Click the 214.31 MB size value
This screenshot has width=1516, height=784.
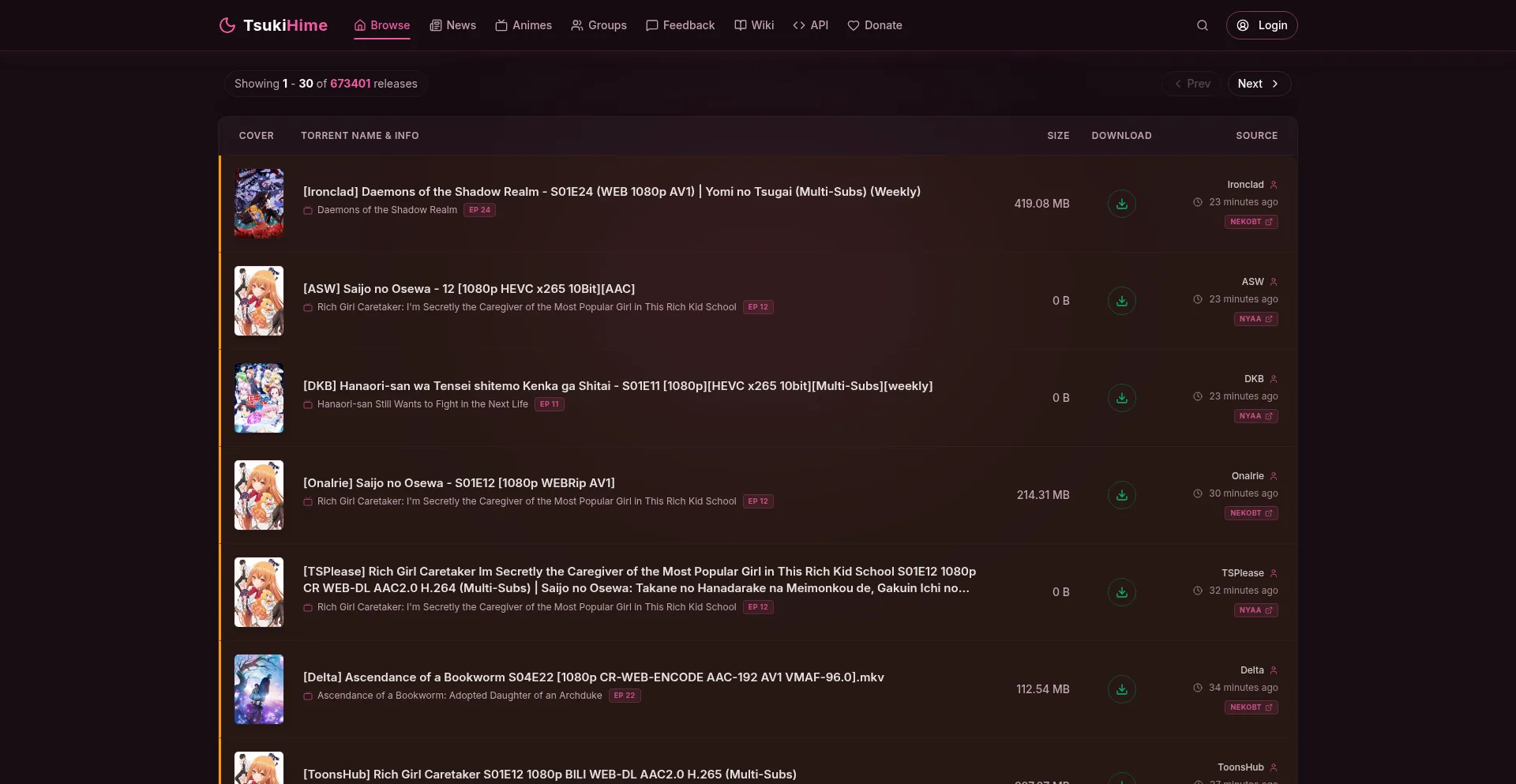click(1043, 495)
